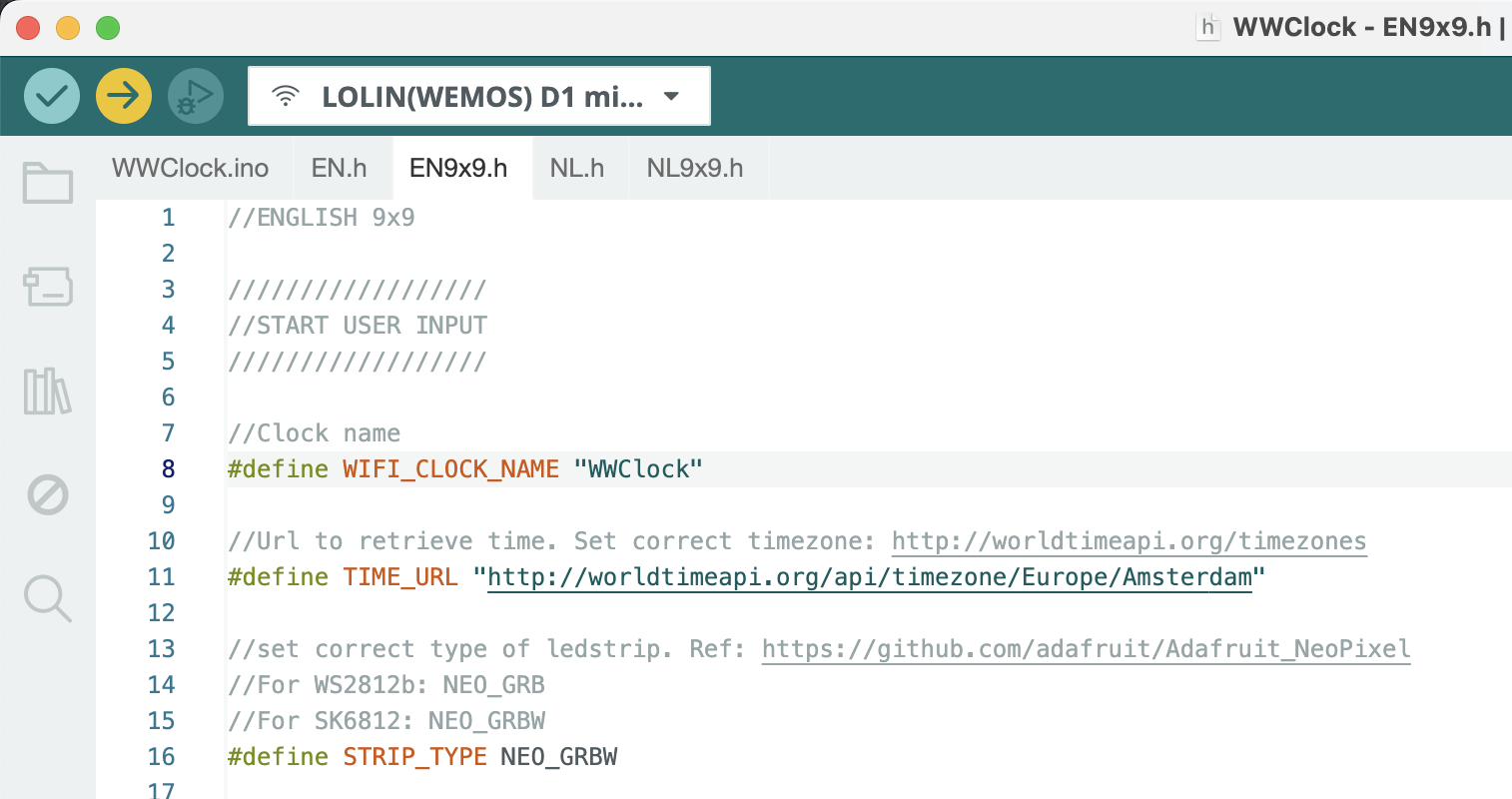Open the Sketchbook folder sidebar icon
The width and height of the screenshot is (1512, 799).
click(48, 183)
